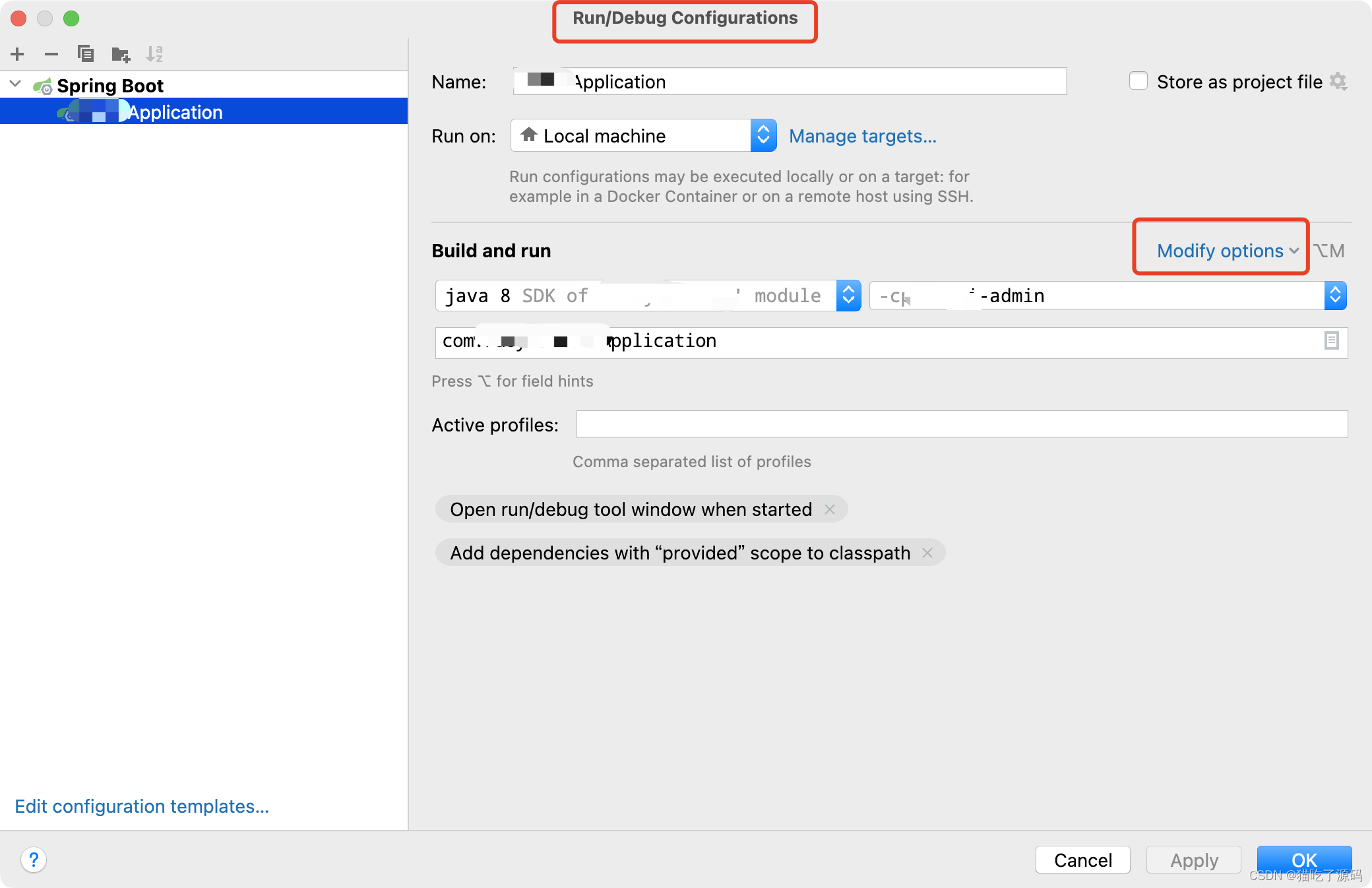The height and width of the screenshot is (888, 1372).
Task: Click inside the Active profiles field
Action: (x=960, y=424)
